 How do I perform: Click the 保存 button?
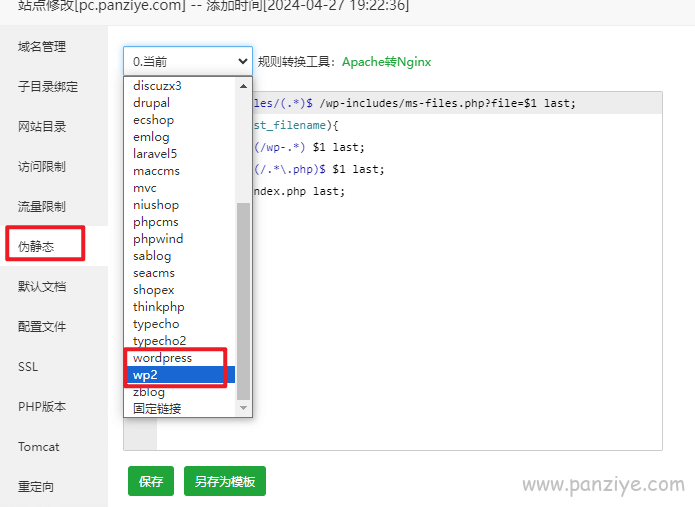pos(151,481)
